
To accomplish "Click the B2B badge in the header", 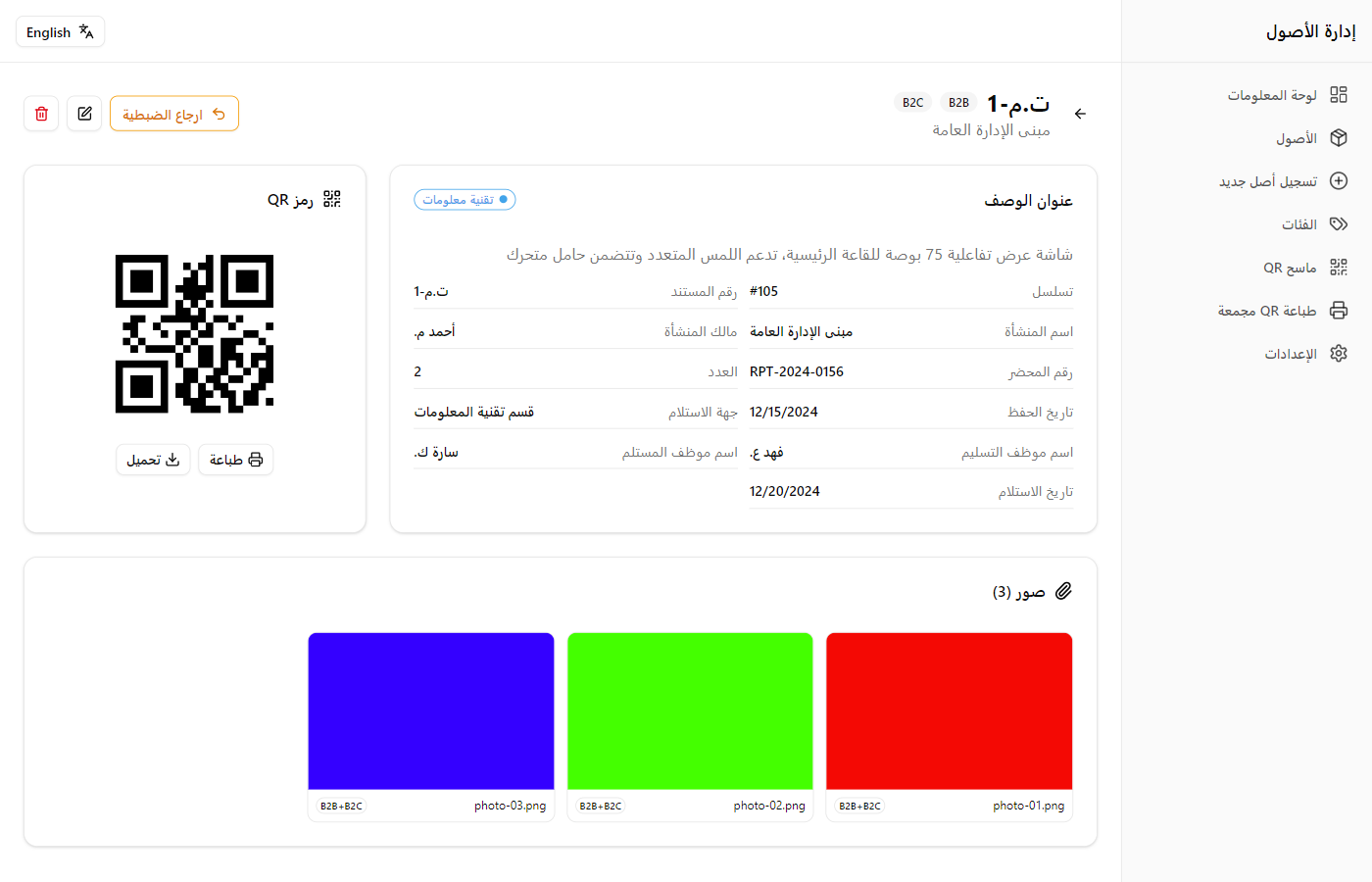I will (x=958, y=102).
